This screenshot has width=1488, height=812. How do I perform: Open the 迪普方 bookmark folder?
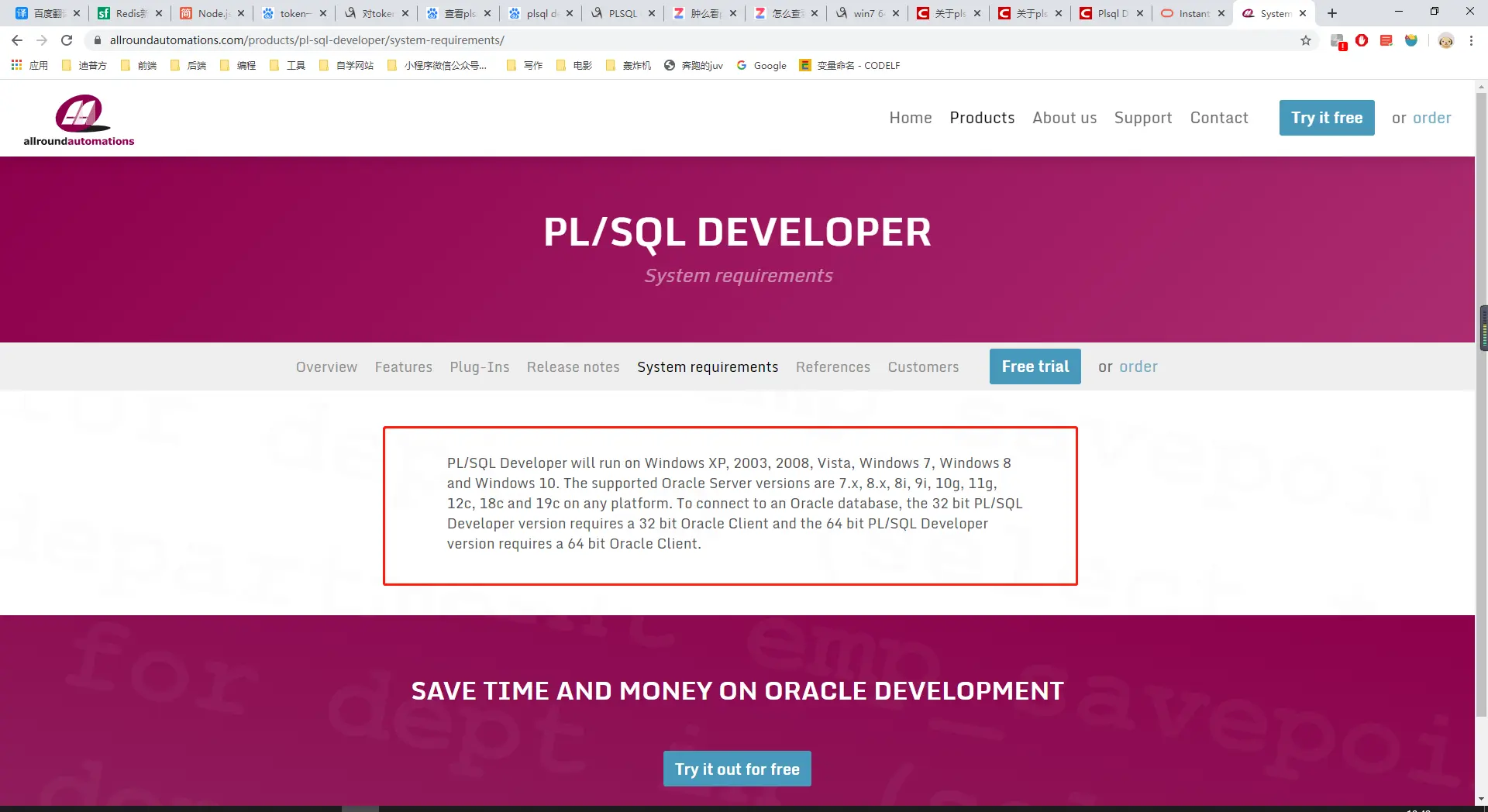pyautogui.click(x=84, y=66)
